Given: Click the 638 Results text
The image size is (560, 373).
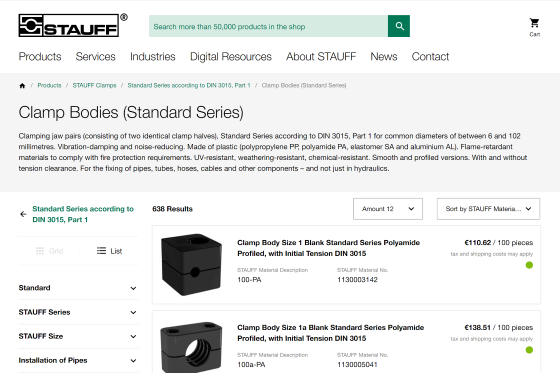Looking at the screenshot, I should coord(172,209).
